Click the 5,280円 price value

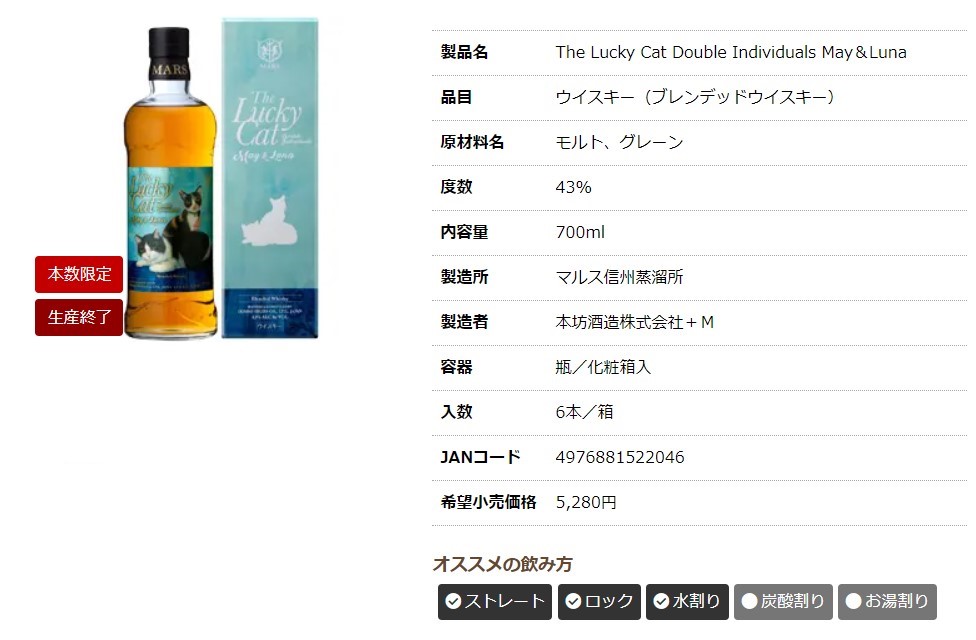586,502
